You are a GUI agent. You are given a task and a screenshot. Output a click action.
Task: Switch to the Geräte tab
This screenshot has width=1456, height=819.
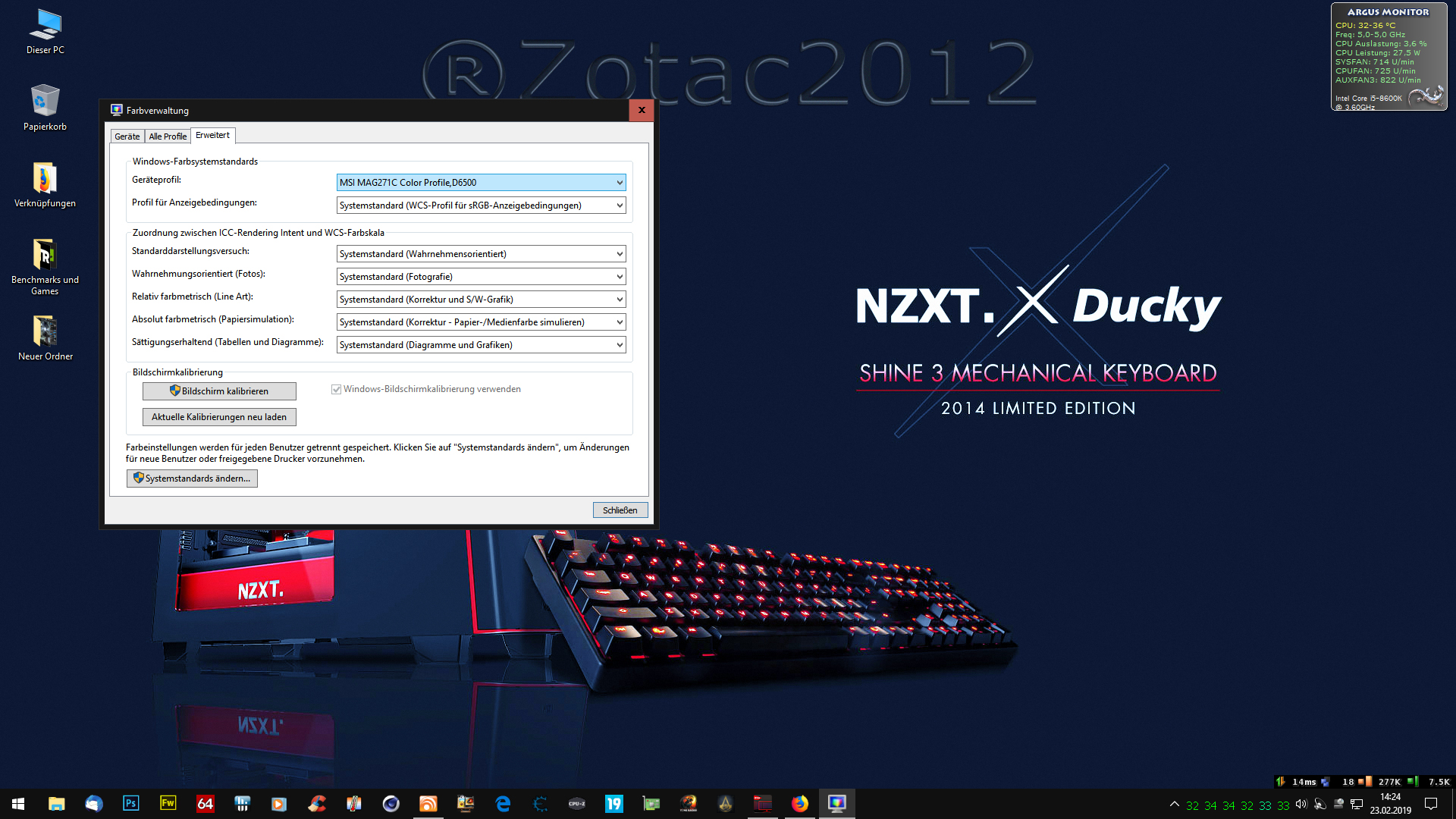click(127, 136)
